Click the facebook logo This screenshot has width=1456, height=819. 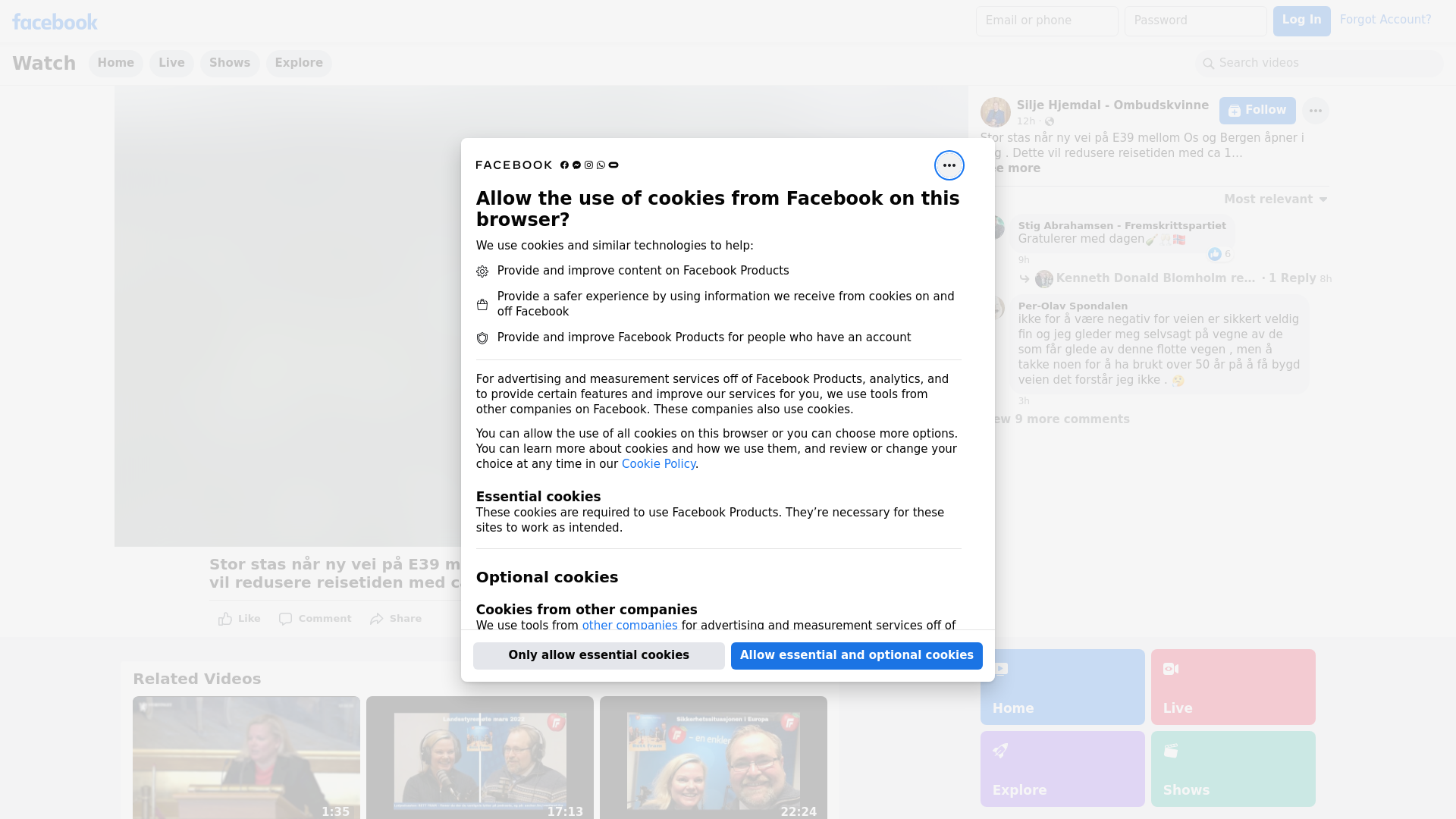(x=55, y=22)
